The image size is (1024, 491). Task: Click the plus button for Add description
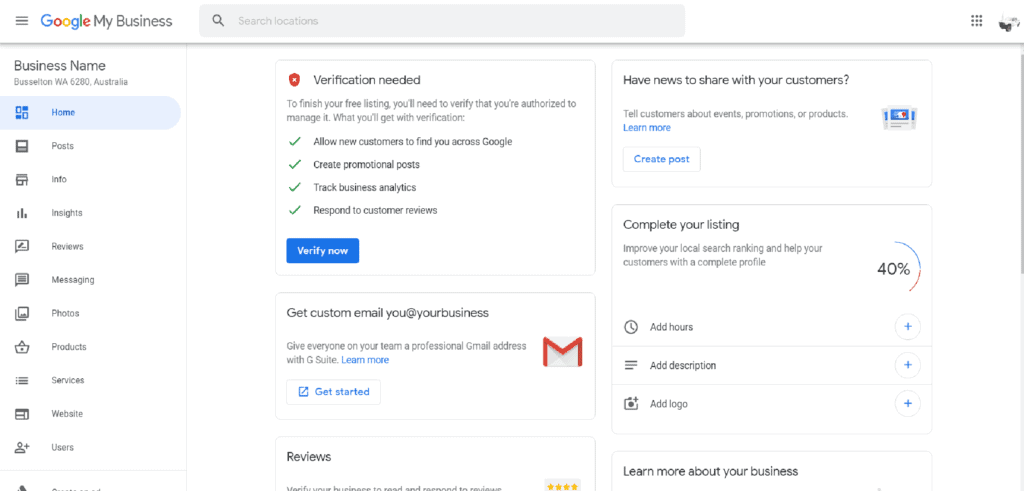point(908,365)
